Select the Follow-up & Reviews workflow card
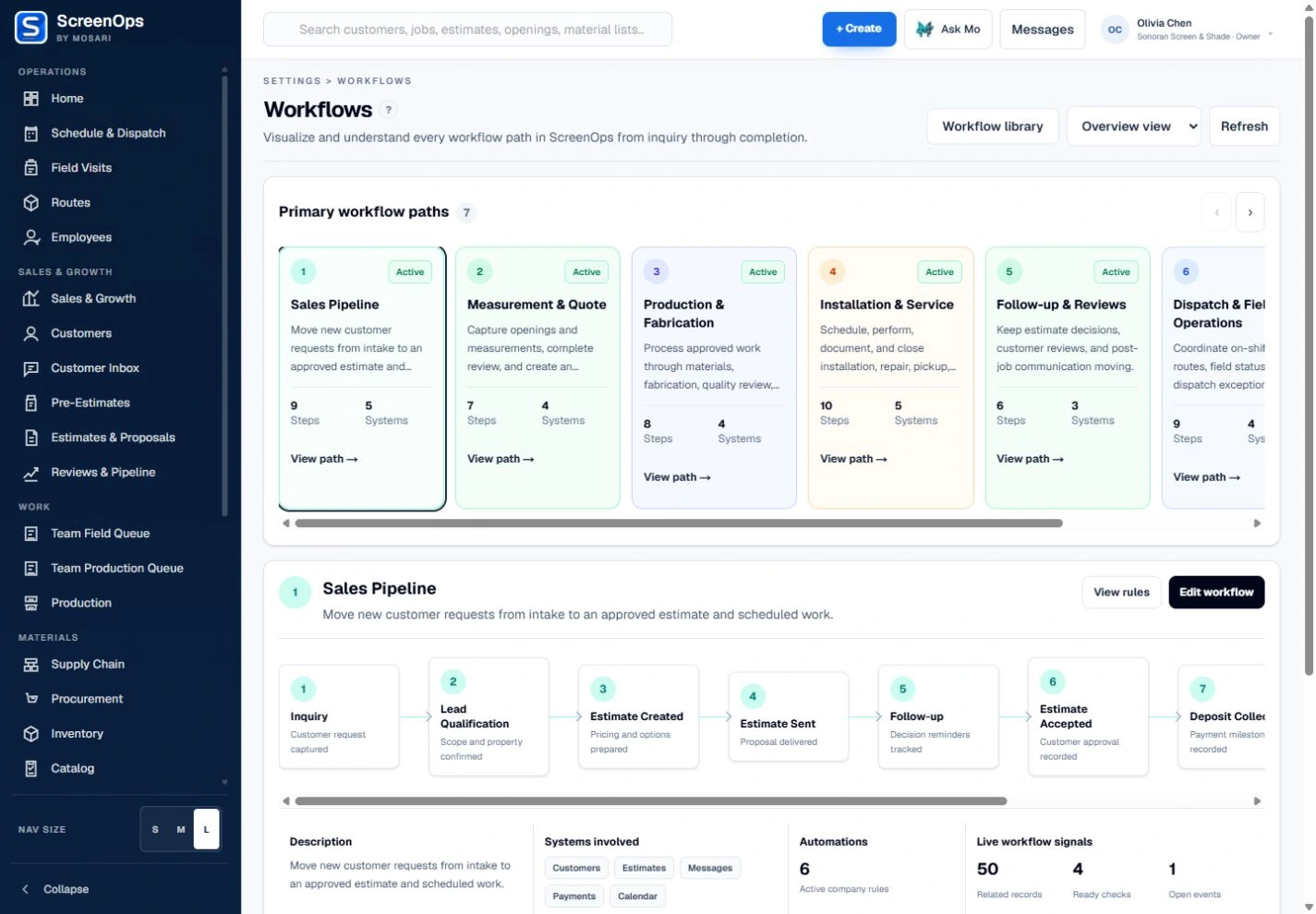The width and height of the screenshot is (1316, 914). [x=1068, y=378]
